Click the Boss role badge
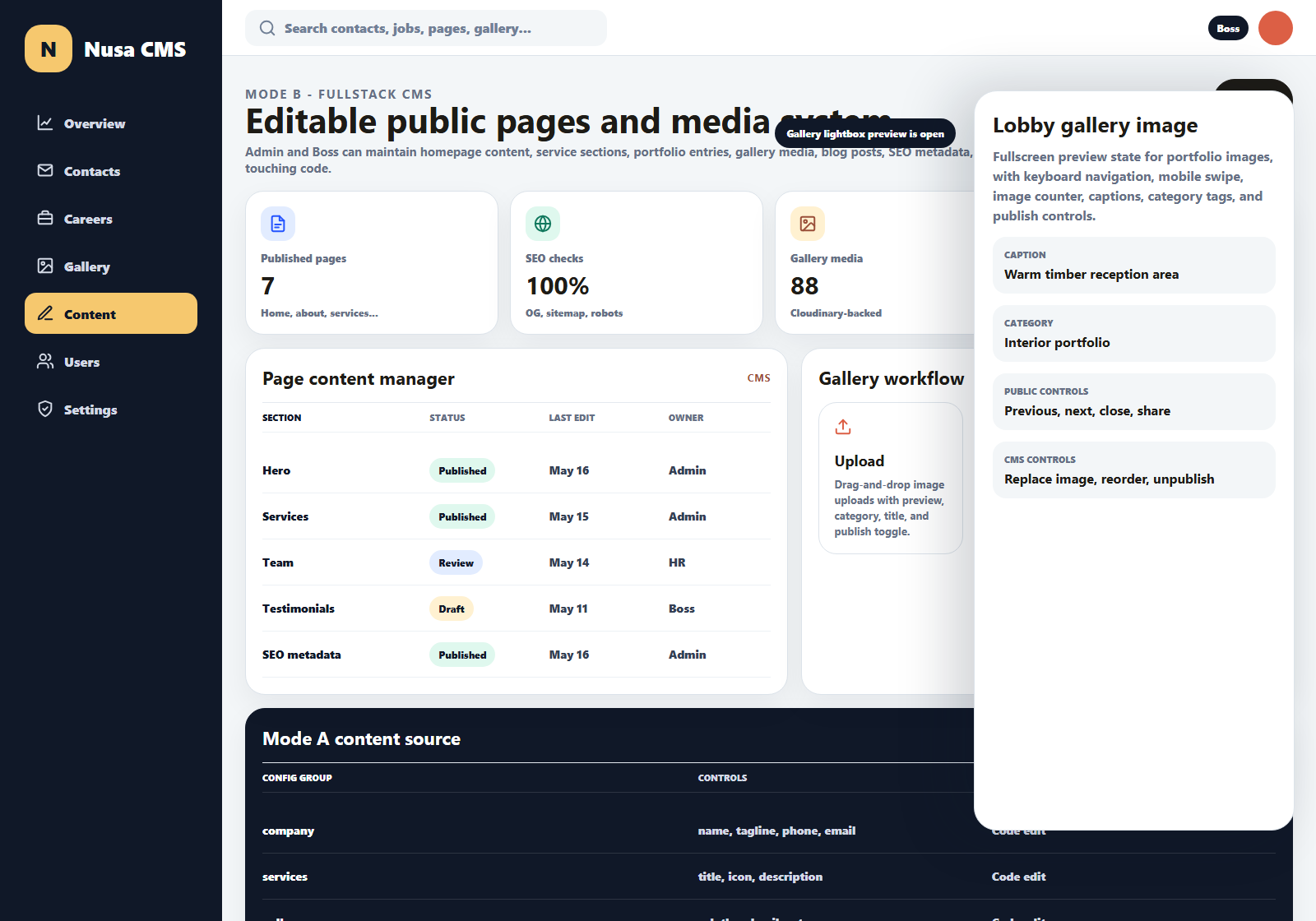Screen dimensions: 1316x921 click(x=1228, y=28)
